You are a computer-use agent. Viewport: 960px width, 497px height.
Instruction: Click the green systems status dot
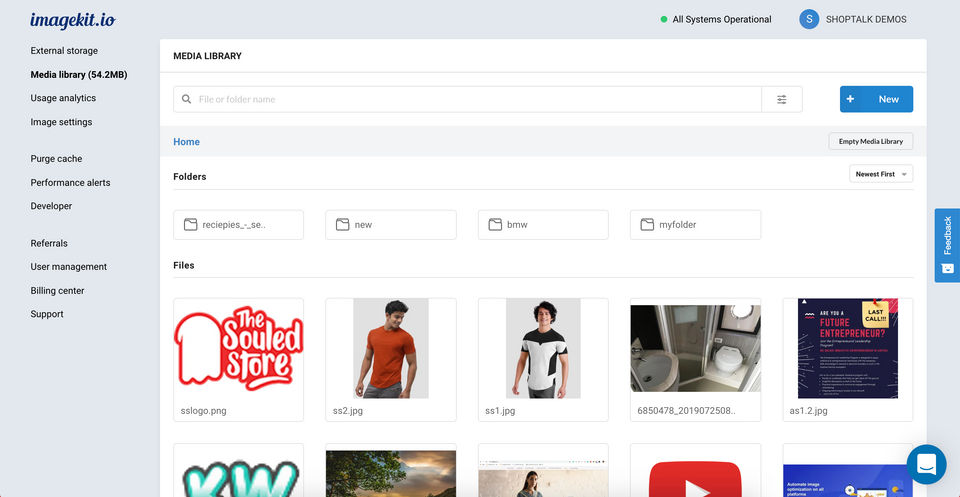(664, 20)
